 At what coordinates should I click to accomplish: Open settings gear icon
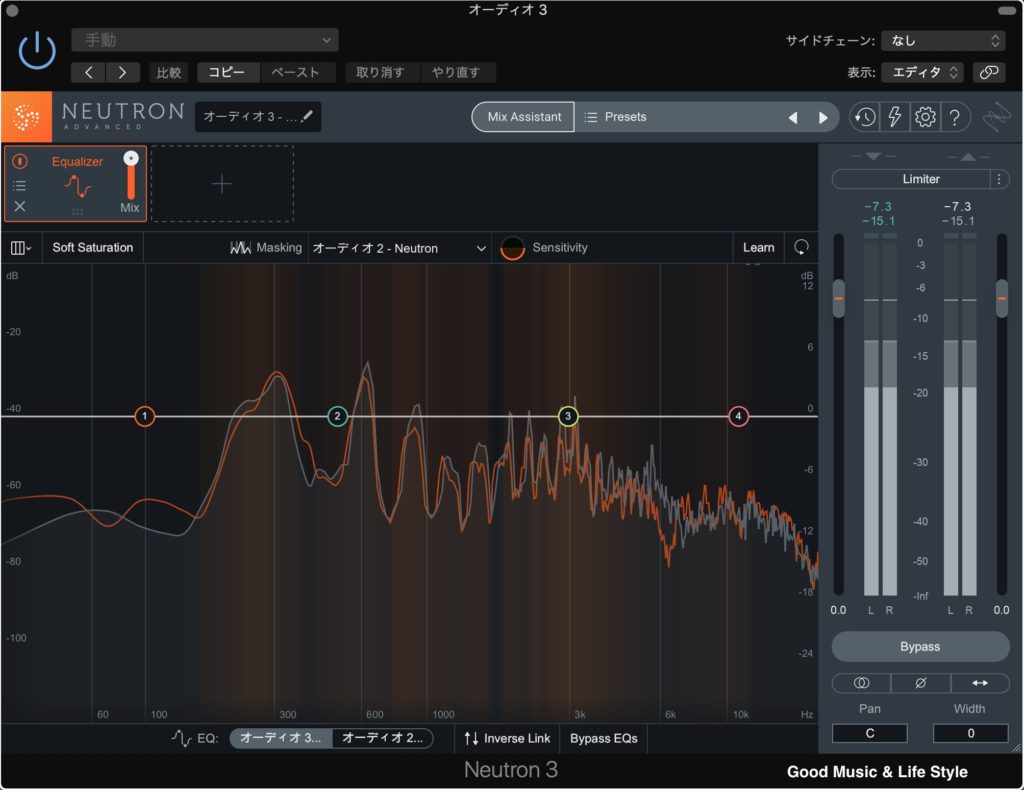click(925, 118)
